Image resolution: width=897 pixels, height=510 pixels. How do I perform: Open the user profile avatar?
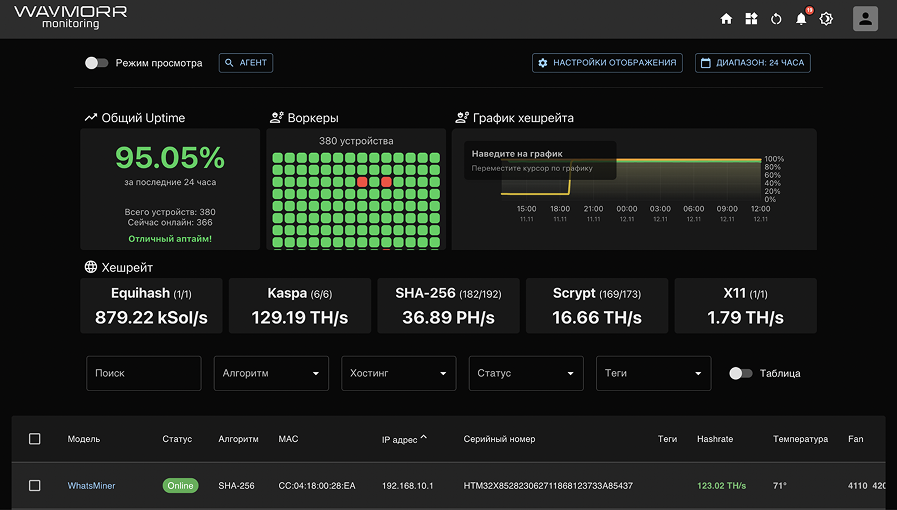(865, 19)
